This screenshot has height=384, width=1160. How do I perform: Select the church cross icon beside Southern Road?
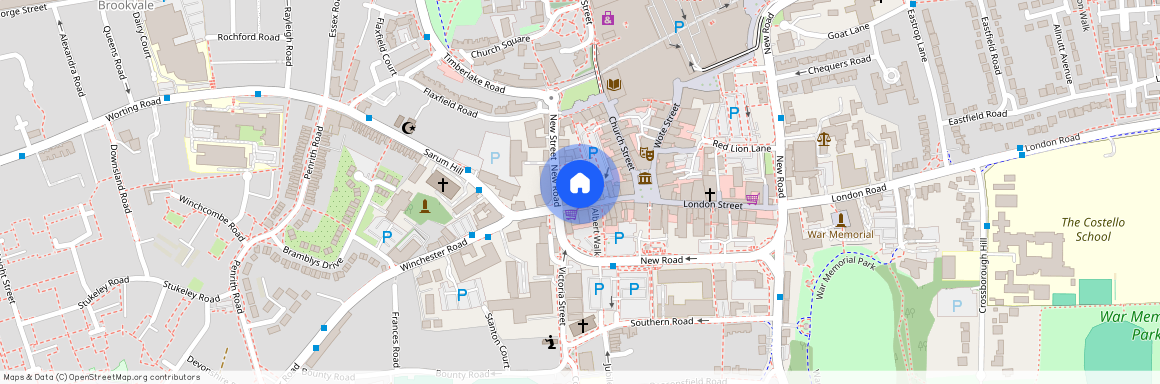tap(583, 325)
